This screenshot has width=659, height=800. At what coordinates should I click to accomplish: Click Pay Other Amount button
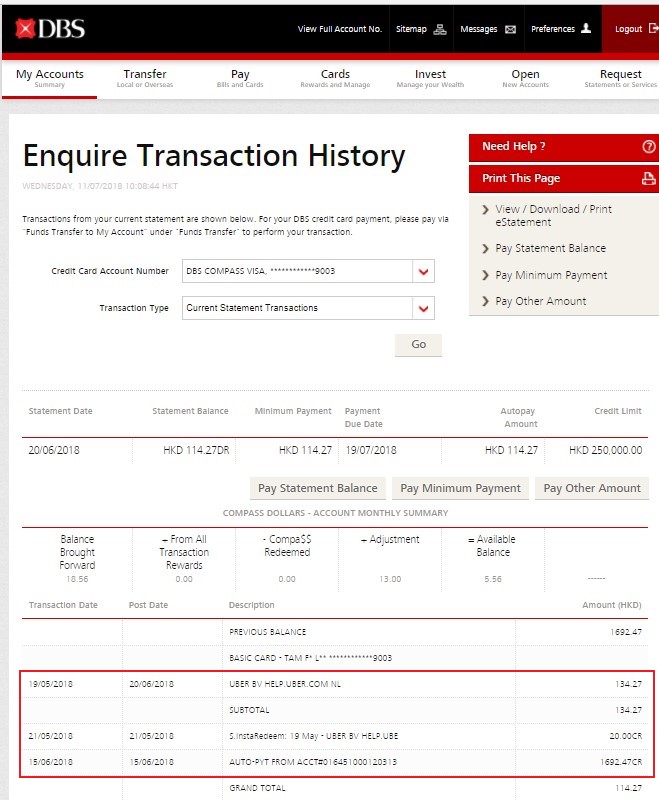(592, 488)
